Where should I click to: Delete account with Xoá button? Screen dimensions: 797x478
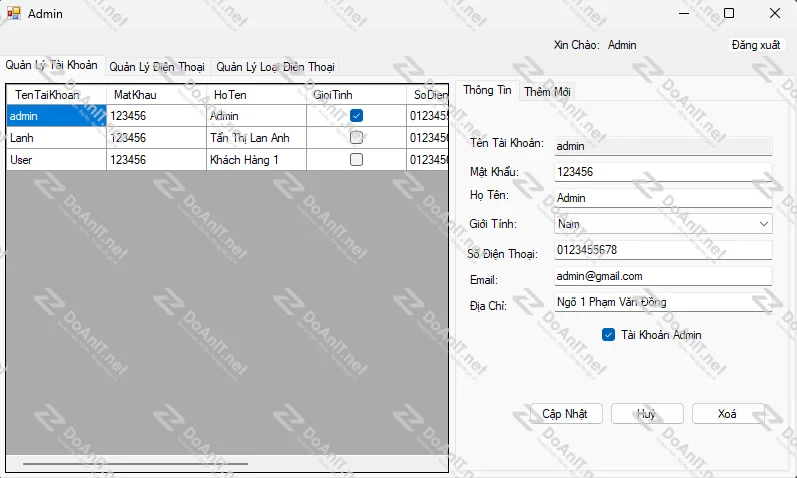pyautogui.click(x=727, y=414)
